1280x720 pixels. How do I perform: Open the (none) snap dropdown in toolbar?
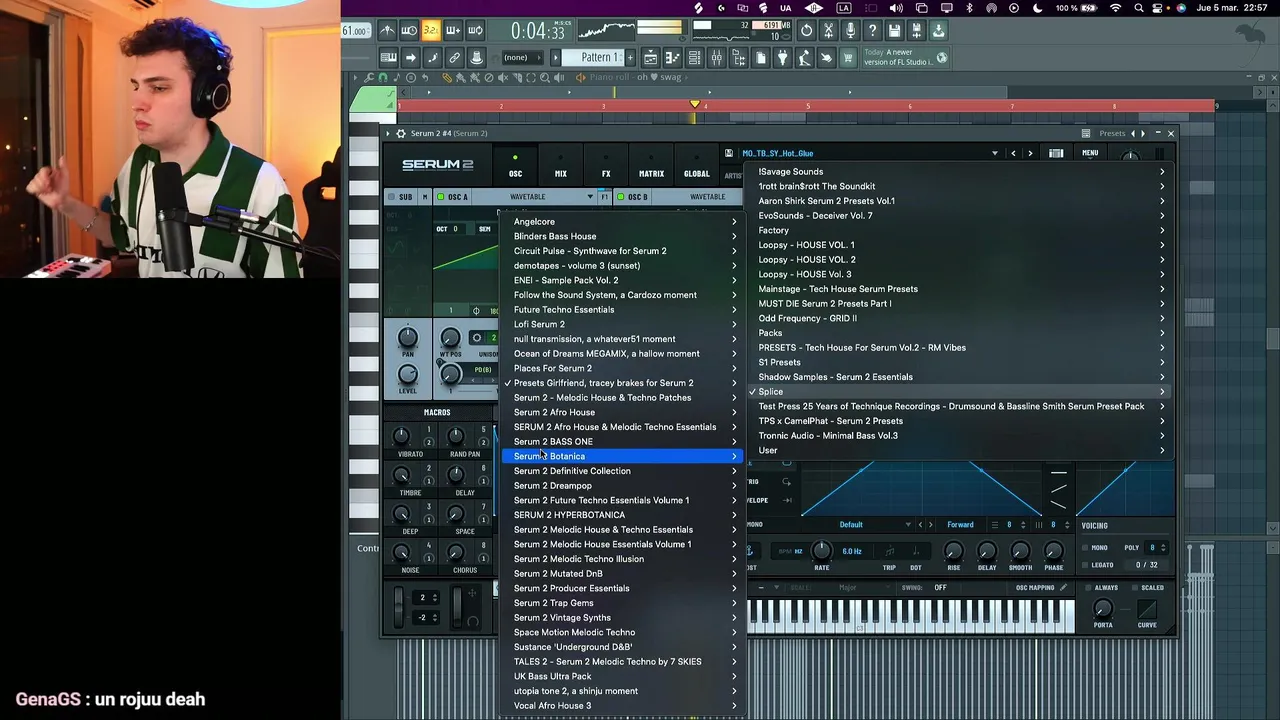point(521,57)
